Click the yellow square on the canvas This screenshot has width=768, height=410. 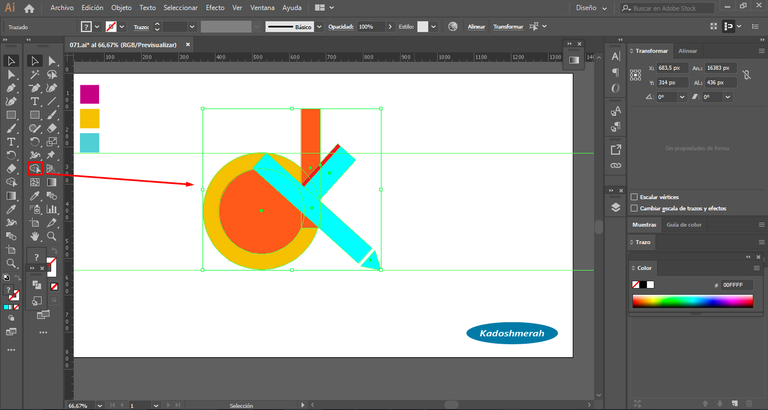(x=90, y=119)
